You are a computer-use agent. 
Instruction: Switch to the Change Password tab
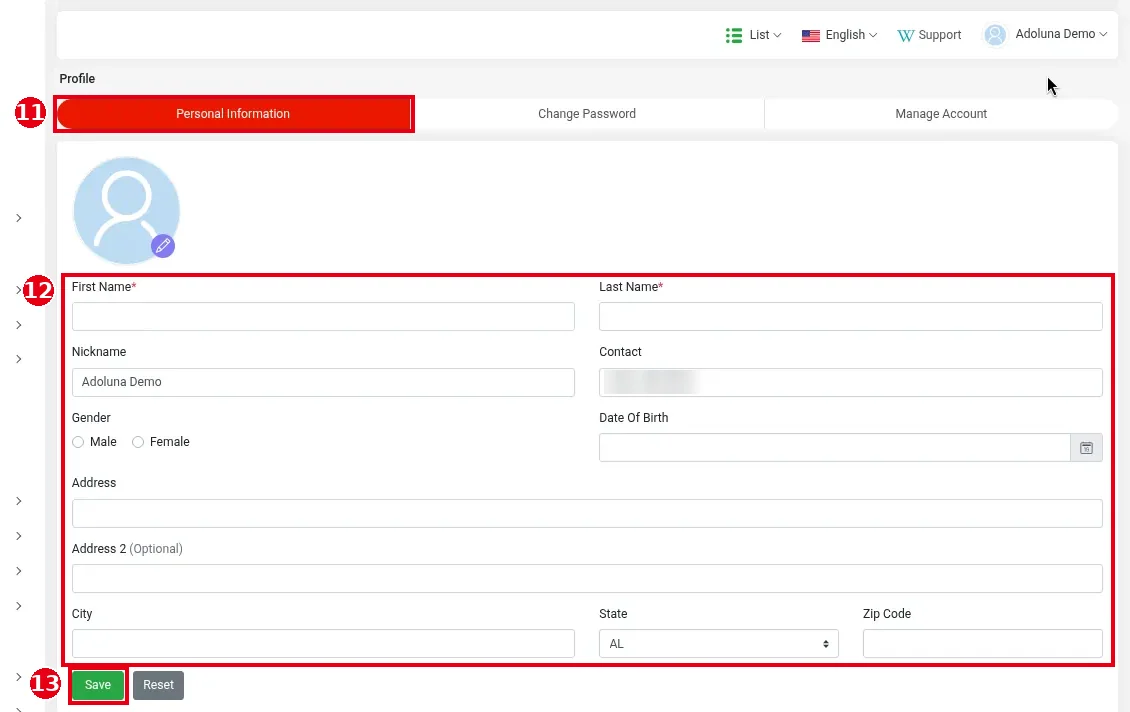587,114
